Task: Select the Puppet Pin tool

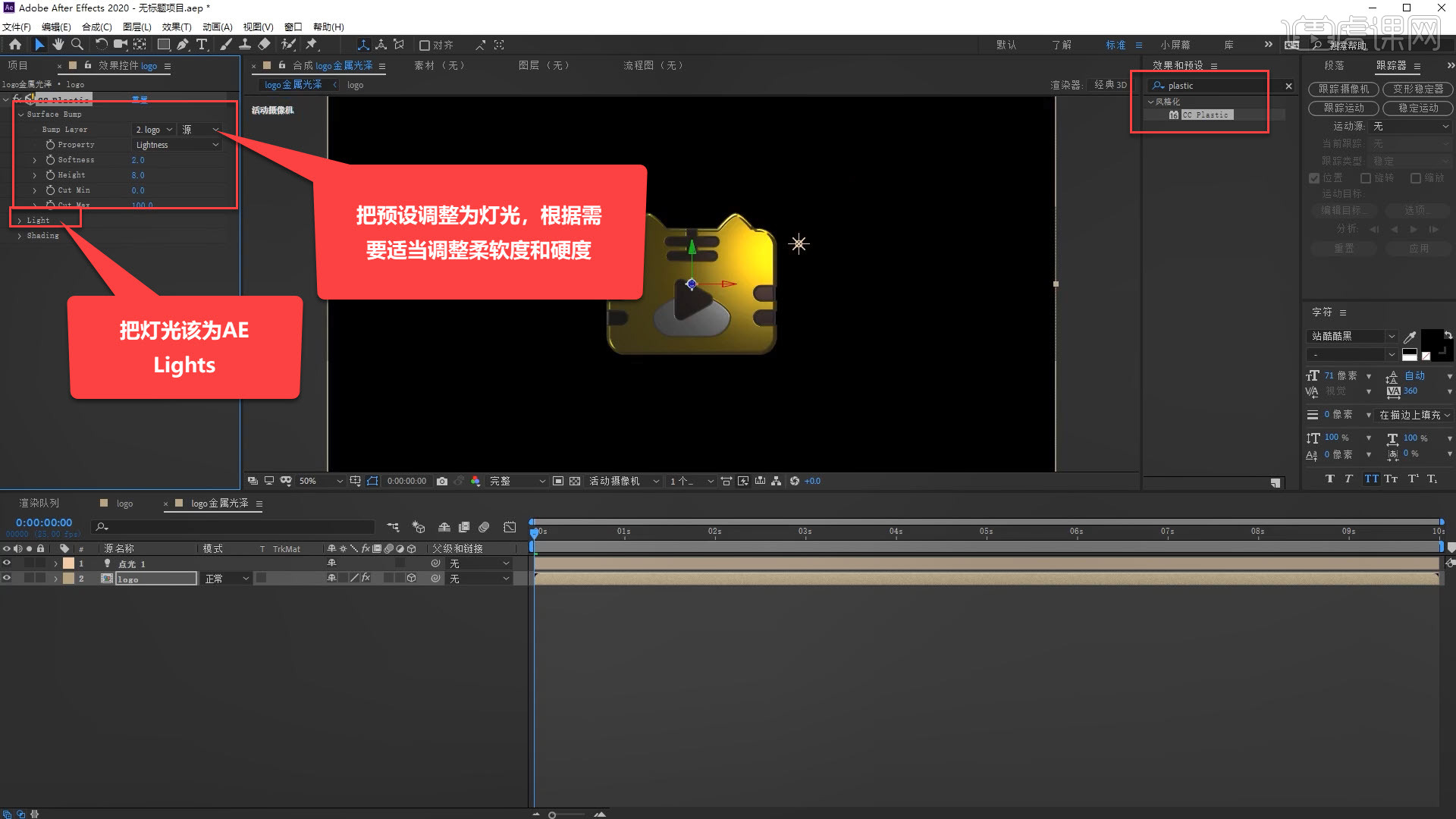Action: pos(312,45)
